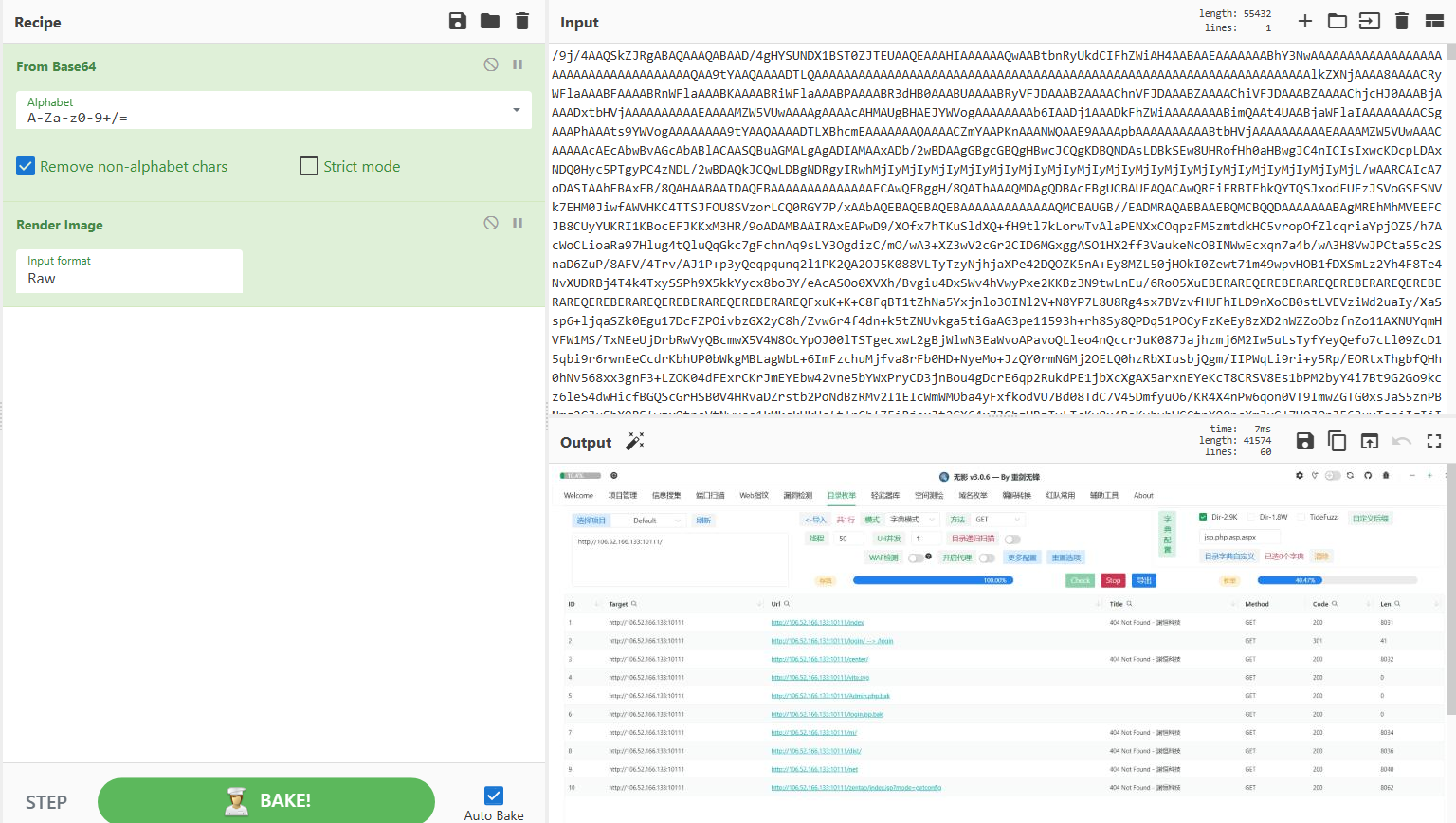Maximise the output pane

1434,441
